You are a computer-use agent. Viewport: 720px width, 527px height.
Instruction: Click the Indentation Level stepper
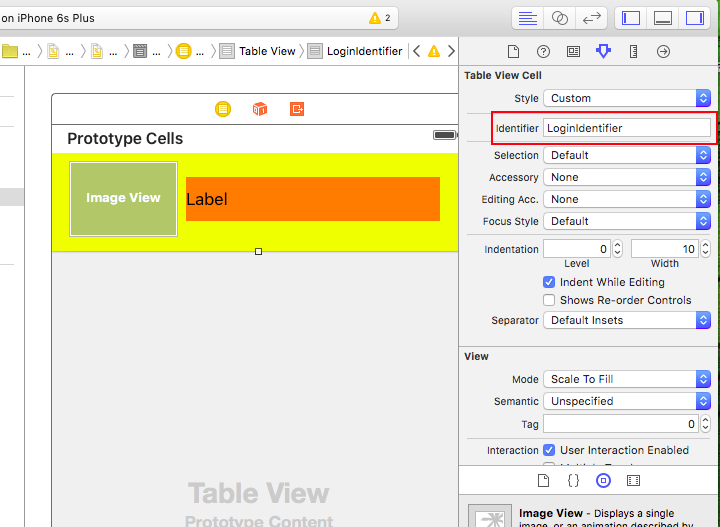(x=618, y=249)
